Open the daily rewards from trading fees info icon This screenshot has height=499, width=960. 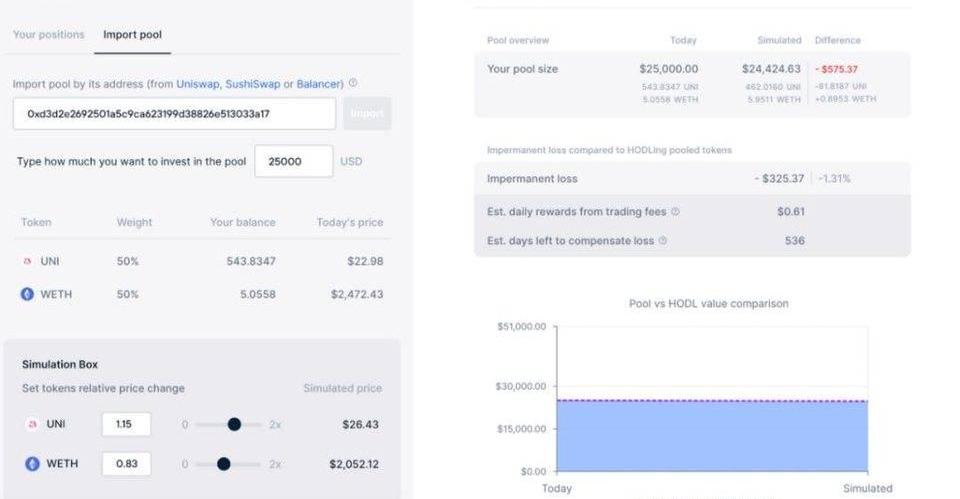click(x=675, y=212)
